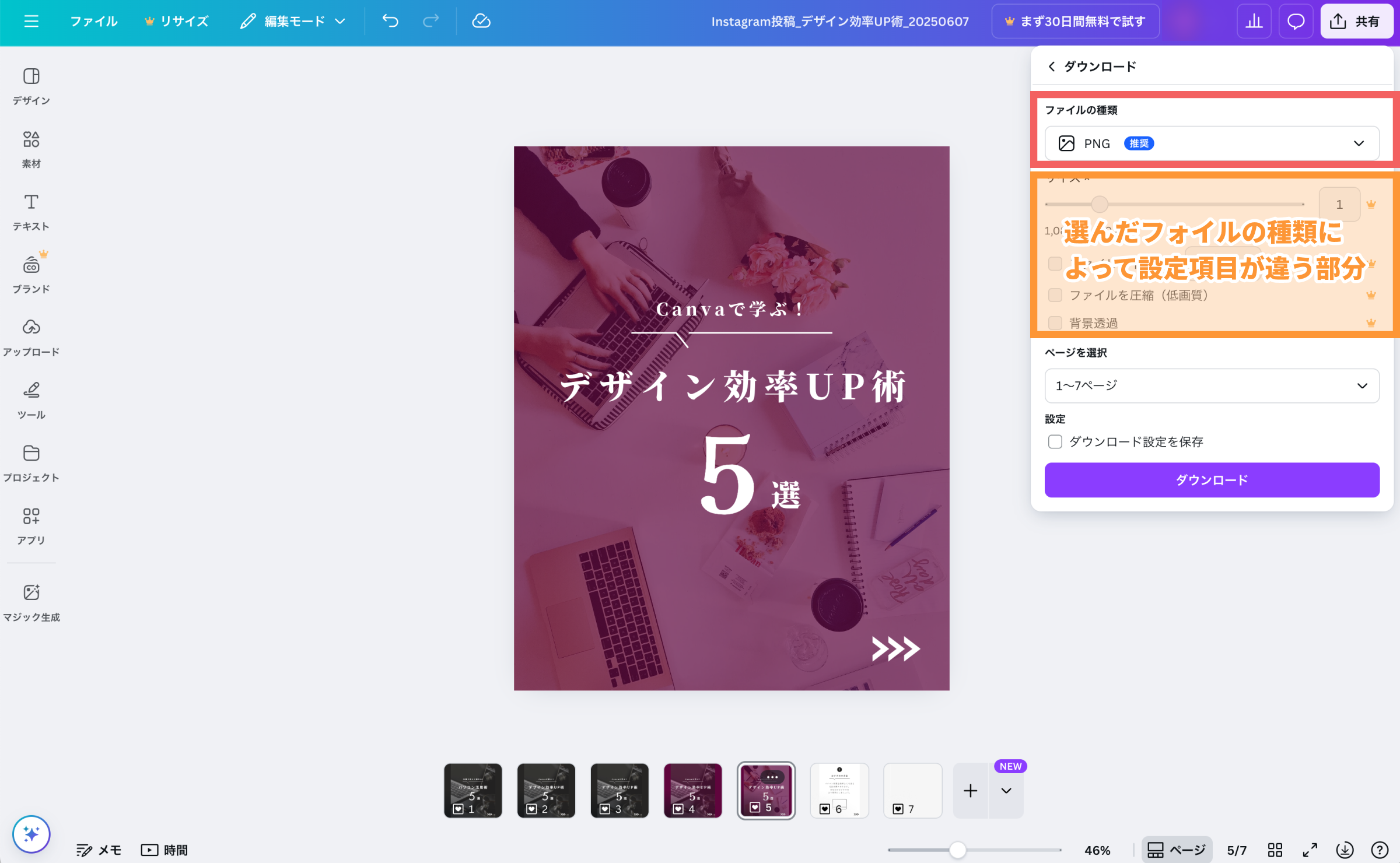Open the メモ notes
1400x863 pixels.
[99, 850]
